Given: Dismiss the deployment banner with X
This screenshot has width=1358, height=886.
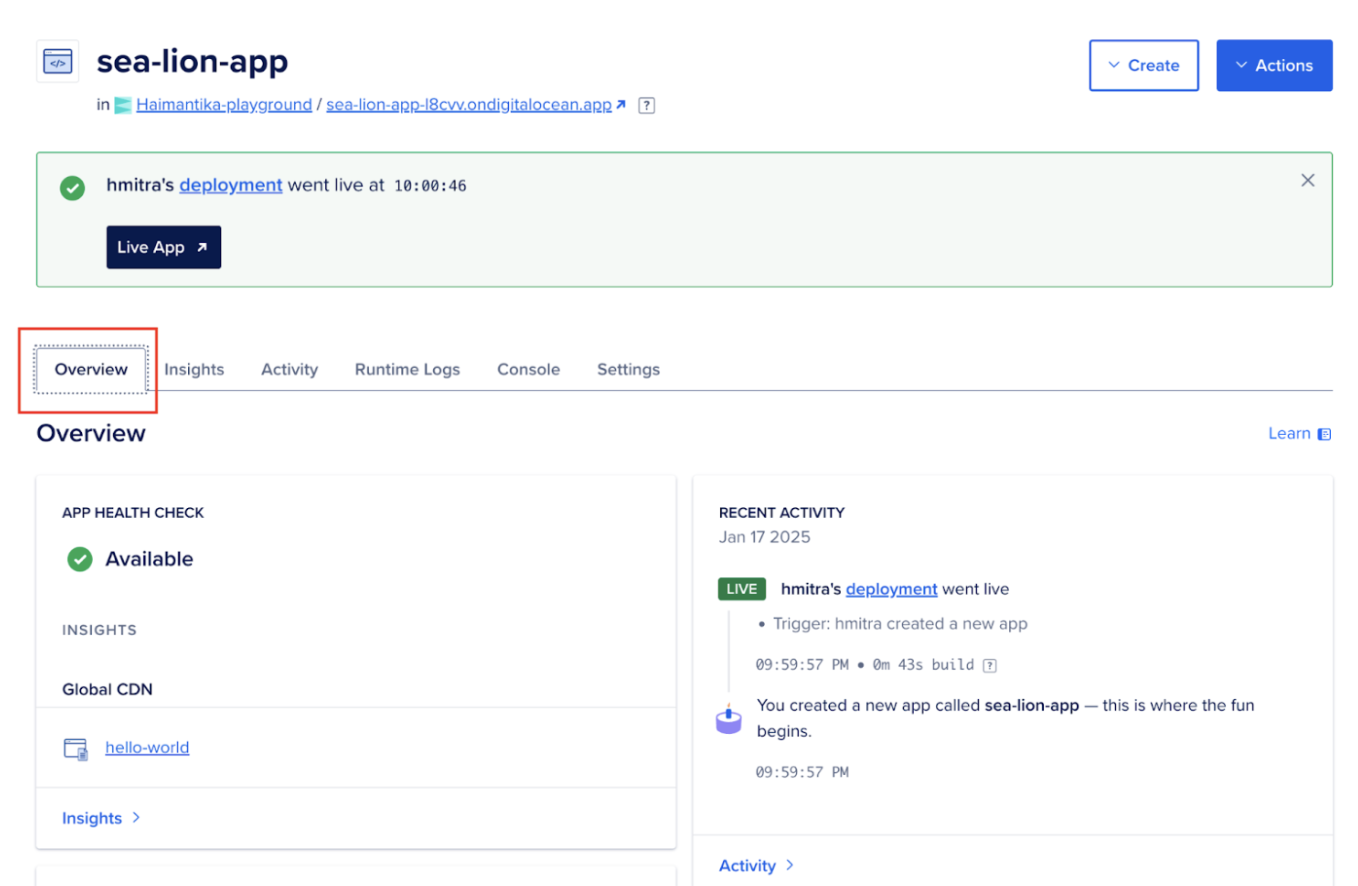Looking at the screenshot, I should (1308, 180).
